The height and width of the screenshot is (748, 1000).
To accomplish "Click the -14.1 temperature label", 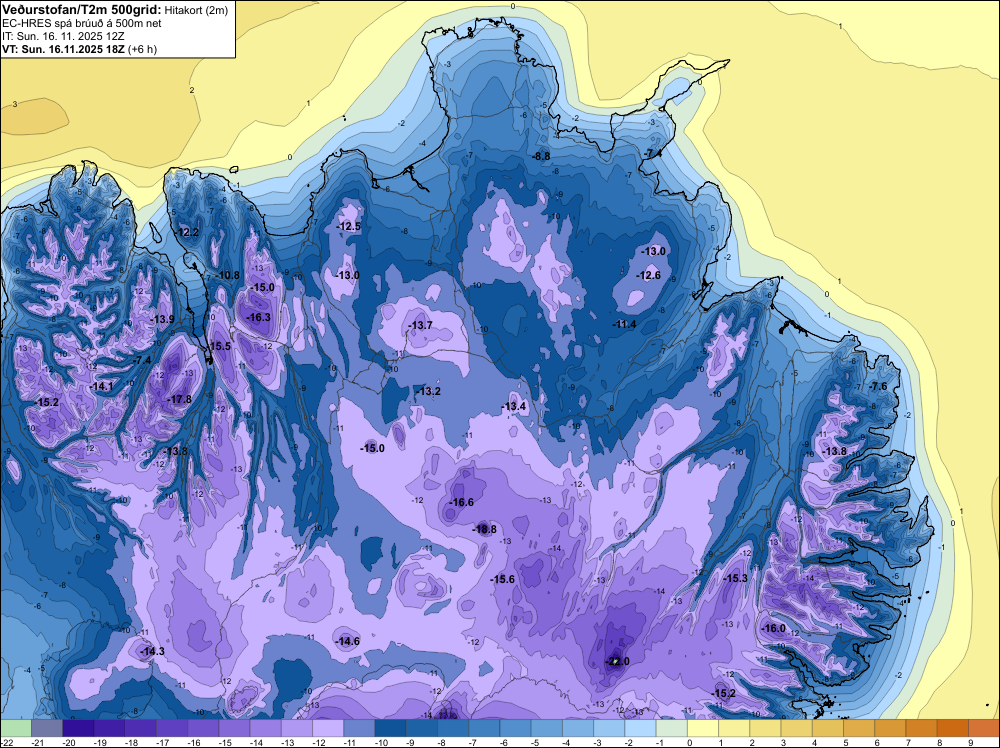I will 101,386.
